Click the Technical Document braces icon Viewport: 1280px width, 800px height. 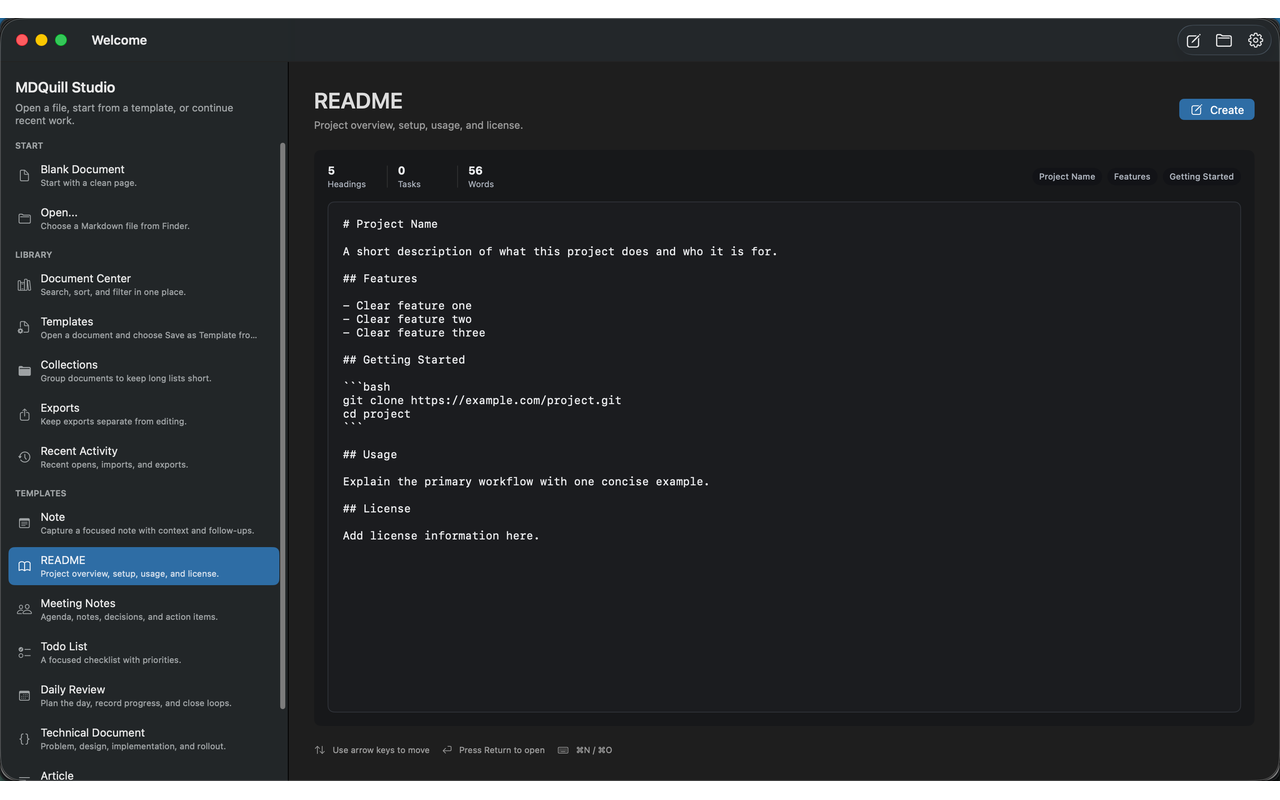click(x=25, y=739)
